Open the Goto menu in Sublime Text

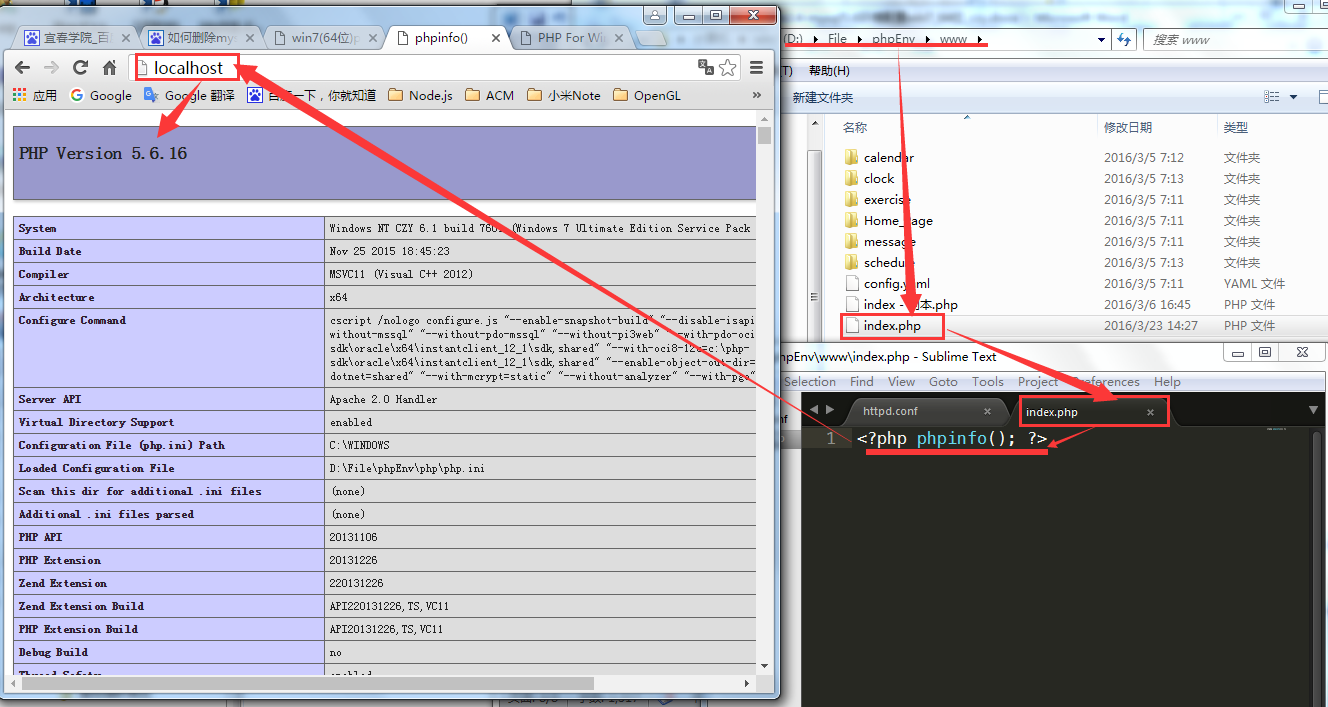(943, 382)
